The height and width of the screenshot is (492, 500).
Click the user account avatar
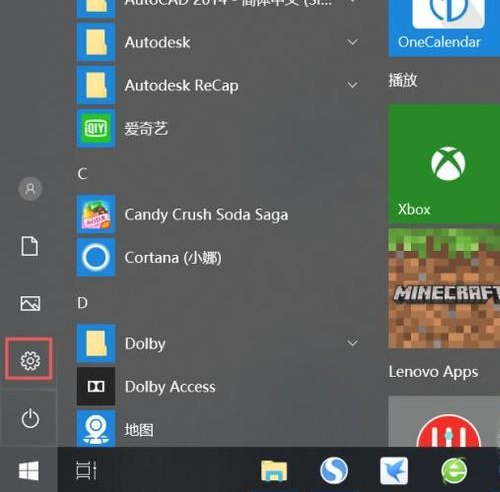coord(30,189)
